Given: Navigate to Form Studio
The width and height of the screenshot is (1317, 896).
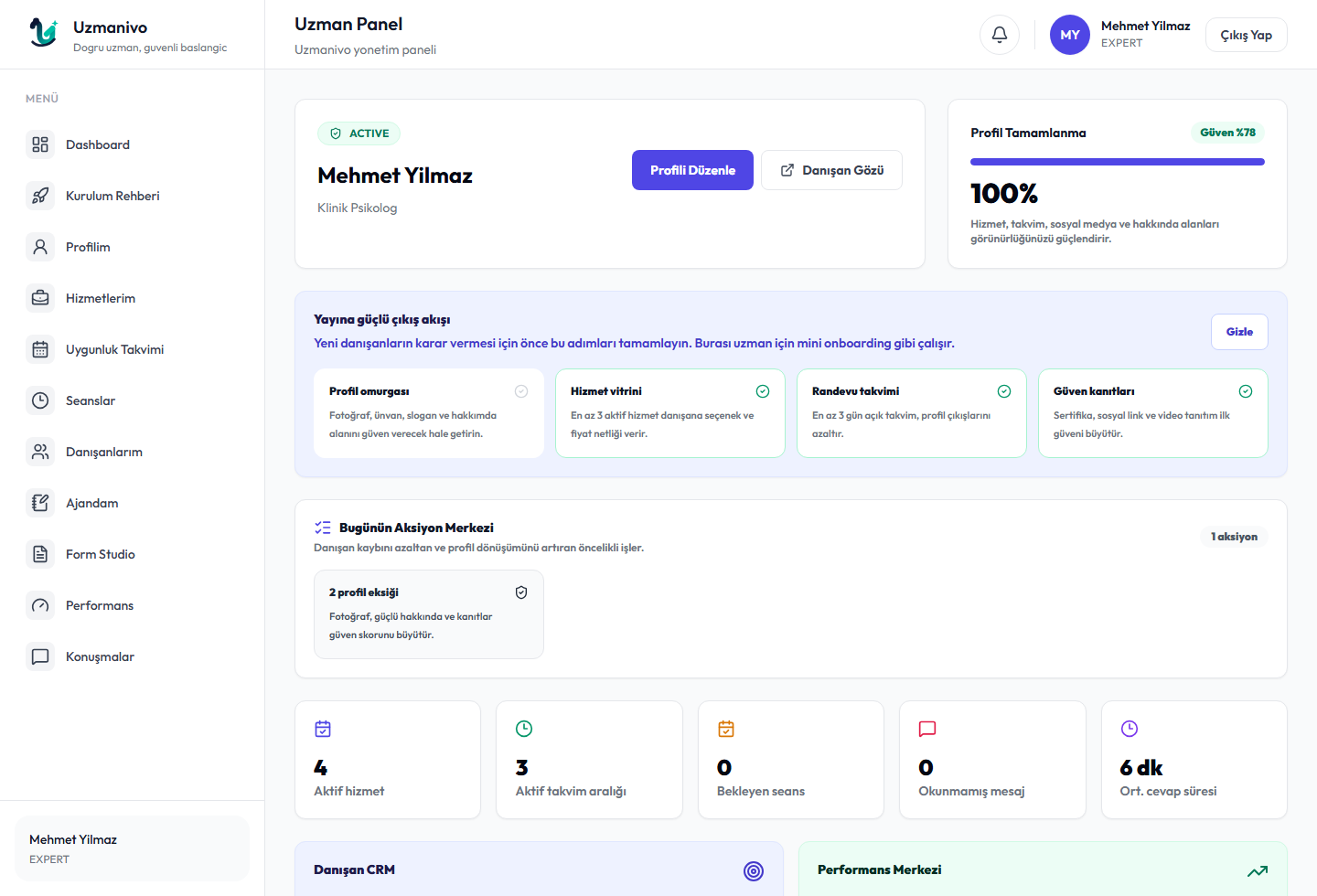Looking at the screenshot, I should point(132,554).
